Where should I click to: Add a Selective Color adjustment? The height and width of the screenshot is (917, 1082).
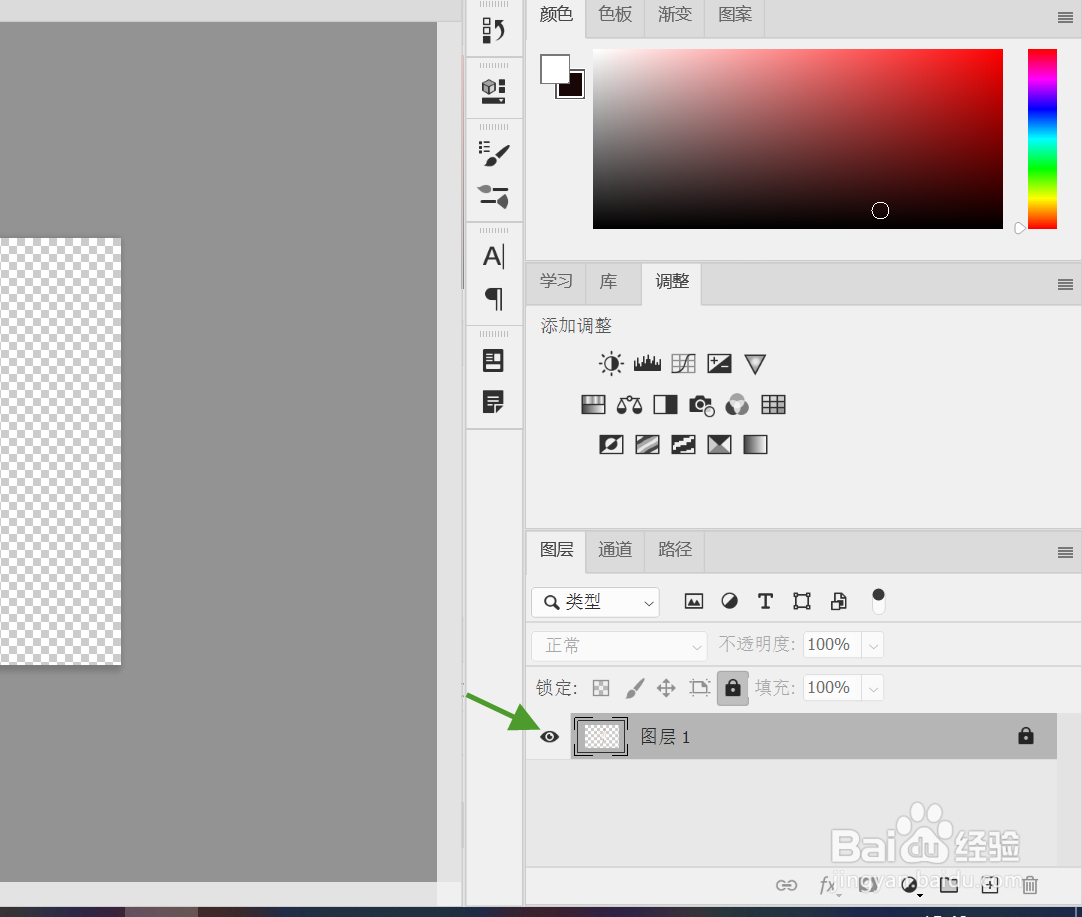pos(719,444)
